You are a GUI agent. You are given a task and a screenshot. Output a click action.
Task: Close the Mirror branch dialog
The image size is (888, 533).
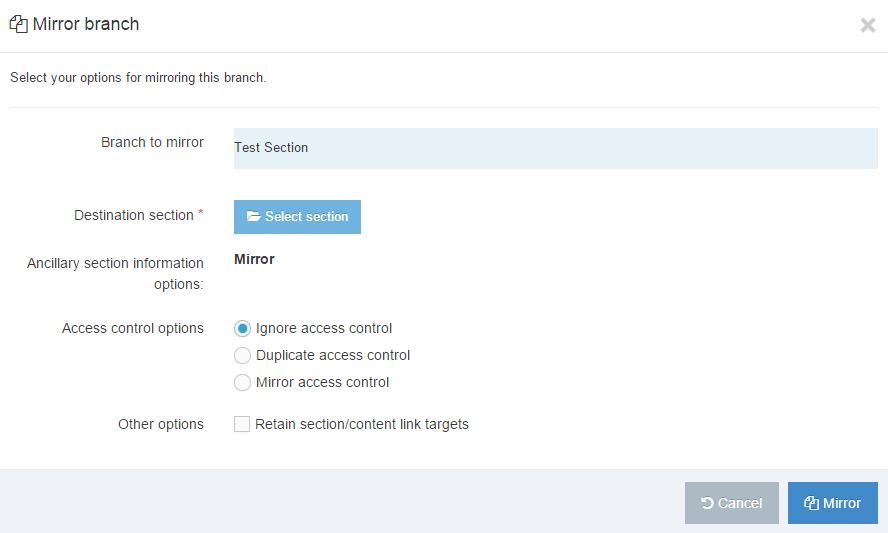[867, 25]
